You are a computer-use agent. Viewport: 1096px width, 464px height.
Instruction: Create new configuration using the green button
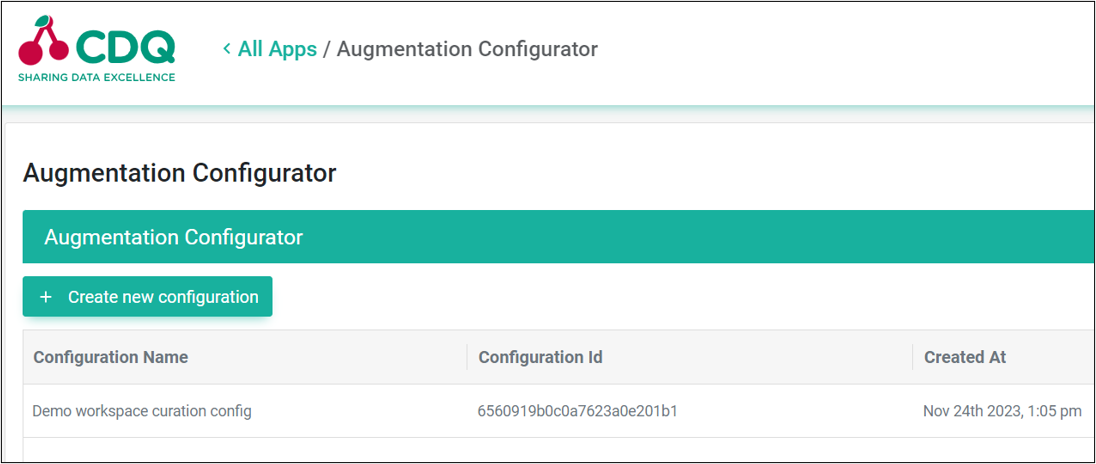(147, 296)
